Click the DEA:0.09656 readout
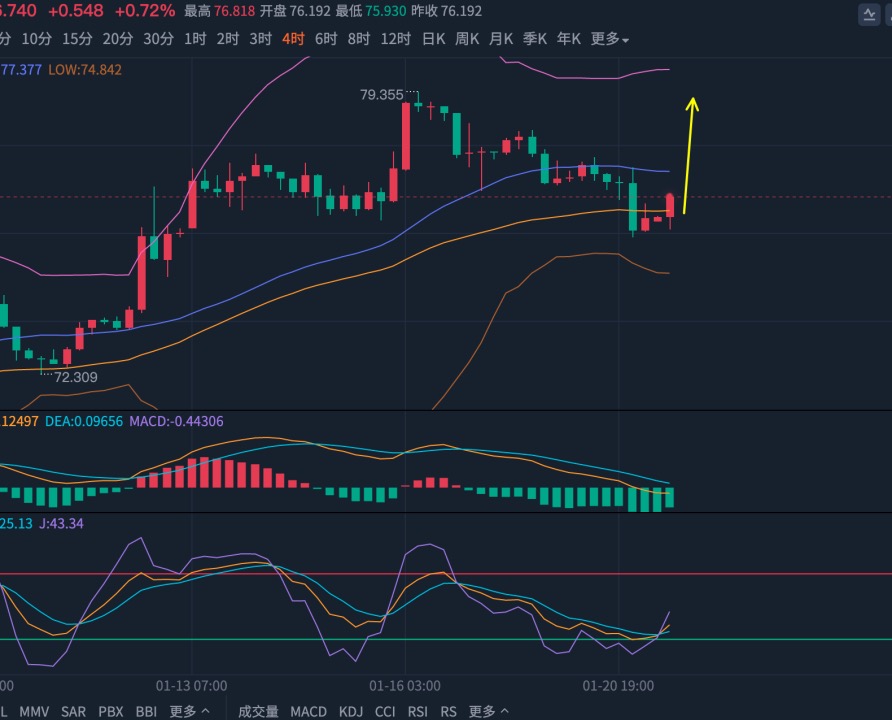This screenshot has width=892, height=720. tap(84, 421)
